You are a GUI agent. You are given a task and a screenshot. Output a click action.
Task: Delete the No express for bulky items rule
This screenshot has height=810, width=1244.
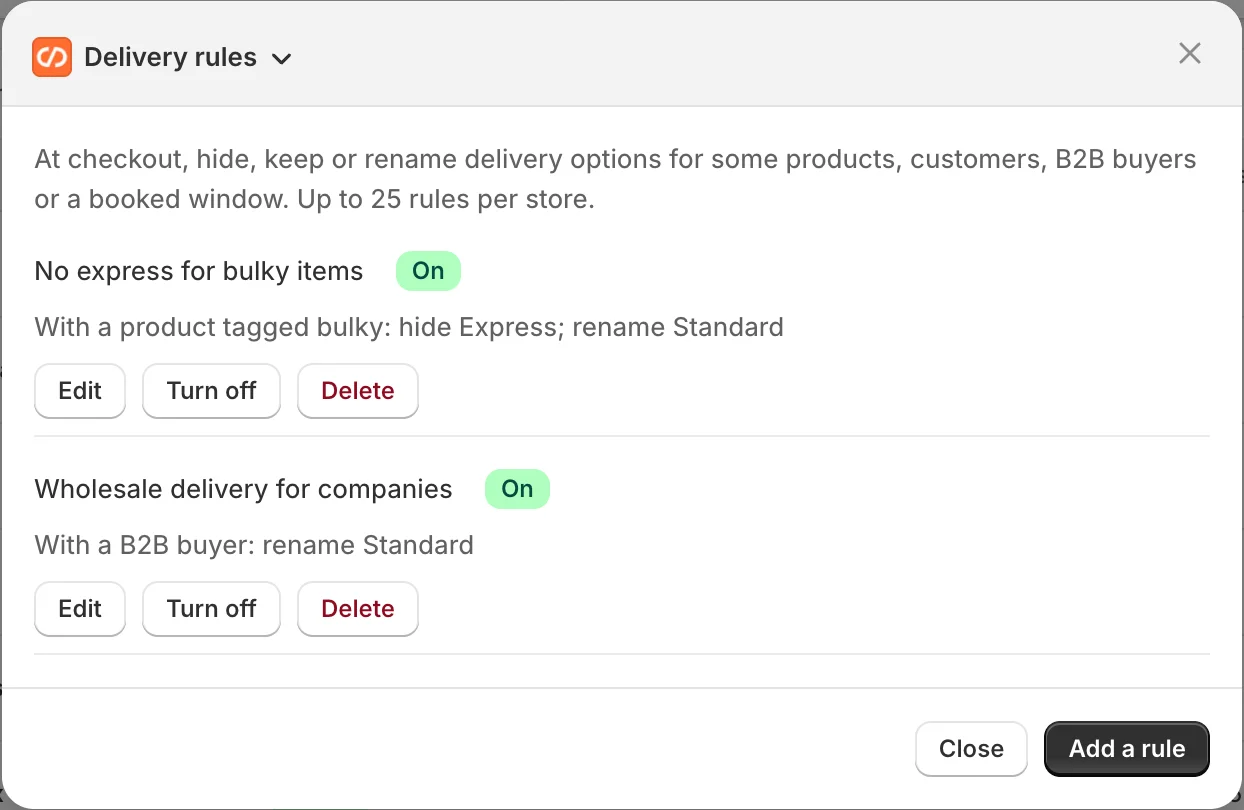pos(358,391)
